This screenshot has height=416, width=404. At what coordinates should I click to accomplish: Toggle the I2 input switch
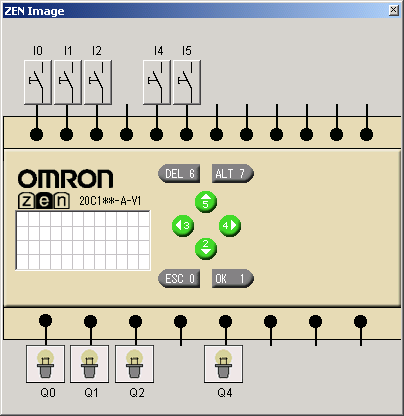click(x=98, y=82)
